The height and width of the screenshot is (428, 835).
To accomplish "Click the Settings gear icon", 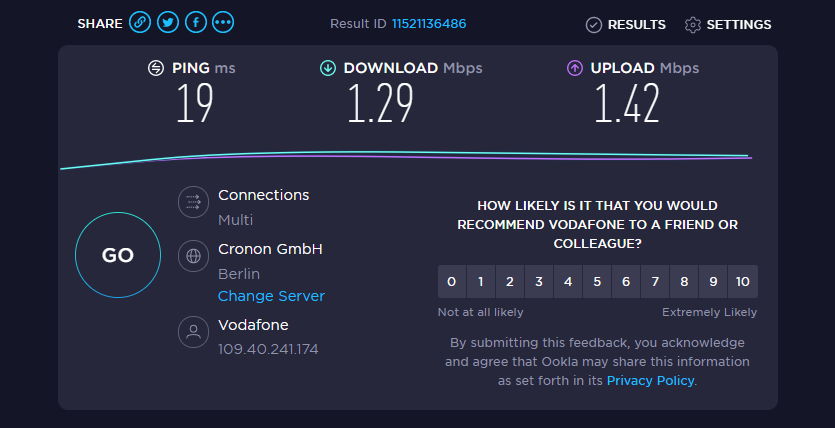I will [x=693, y=24].
